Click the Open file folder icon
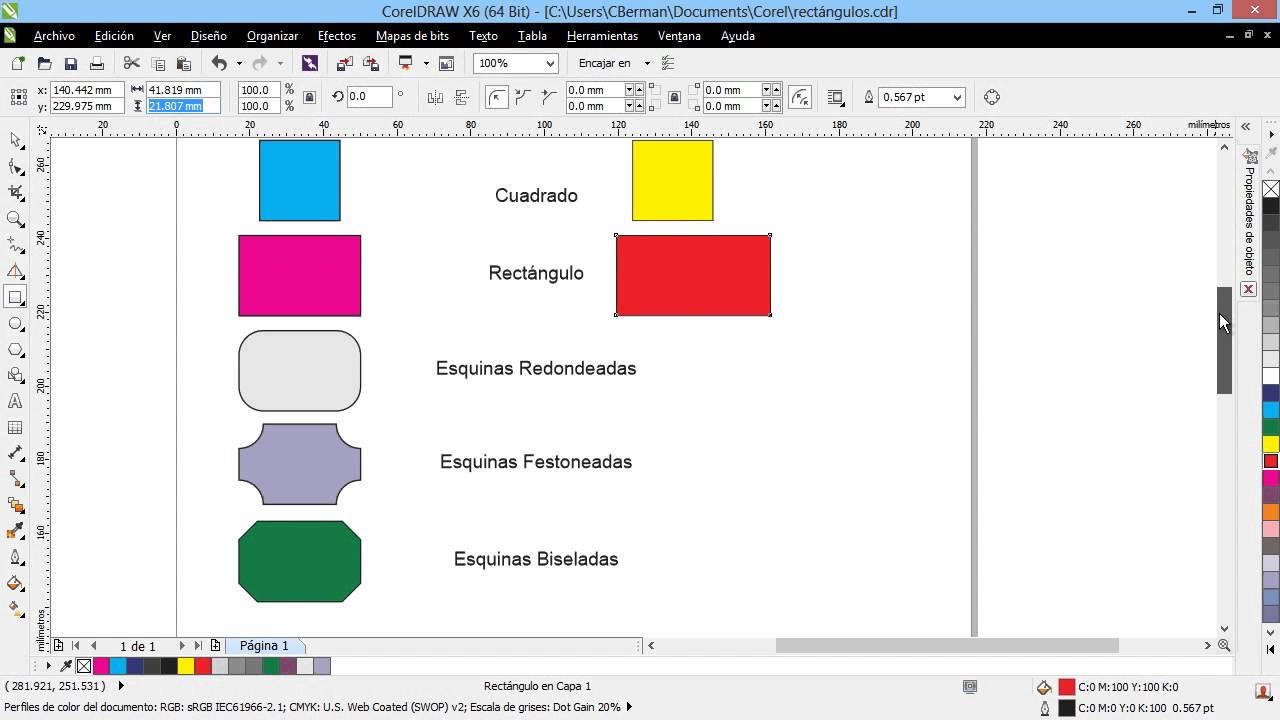The width and height of the screenshot is (1280, 720). click(44, 63)
